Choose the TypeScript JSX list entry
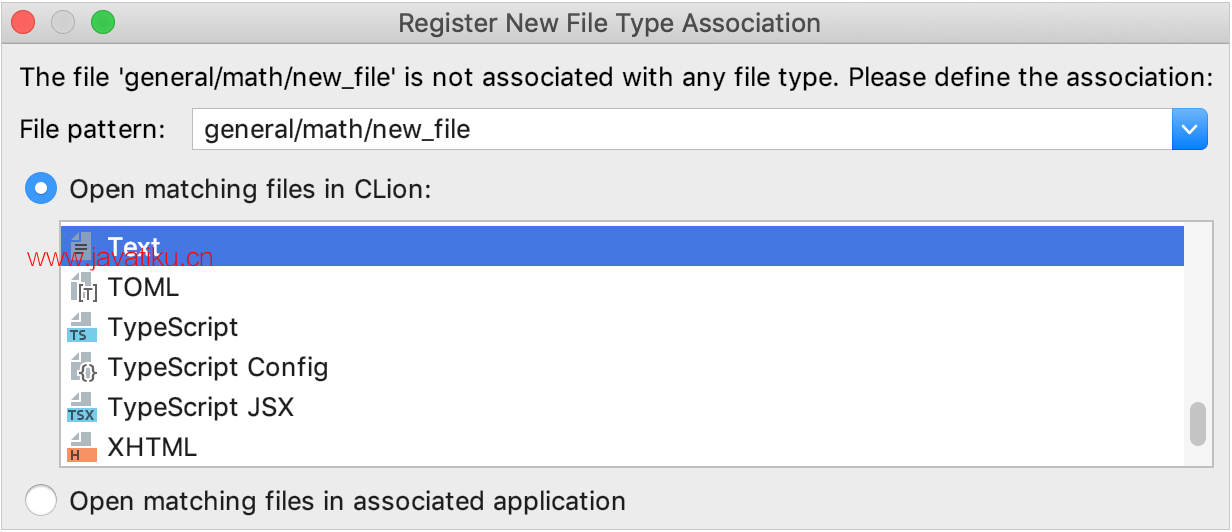Image resolution: width=1232 pixels, height=532 pixels. tap(200, 408)
